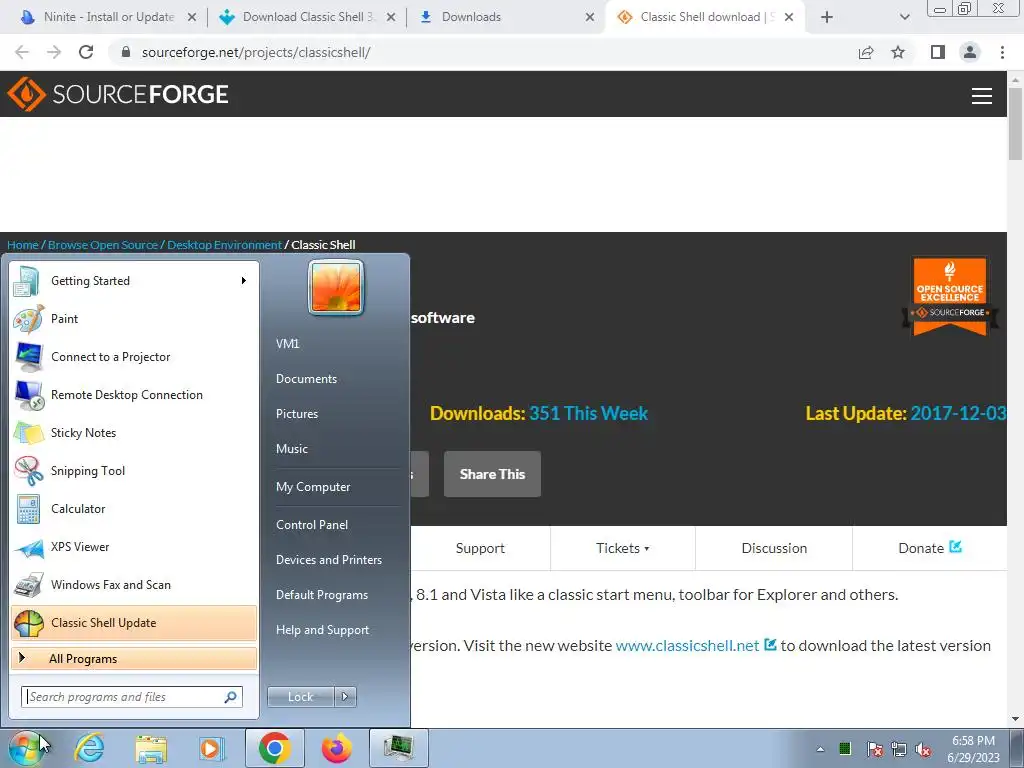Click the address bar URL
The image size is (1024, 768).
click(x=255, y=52)
